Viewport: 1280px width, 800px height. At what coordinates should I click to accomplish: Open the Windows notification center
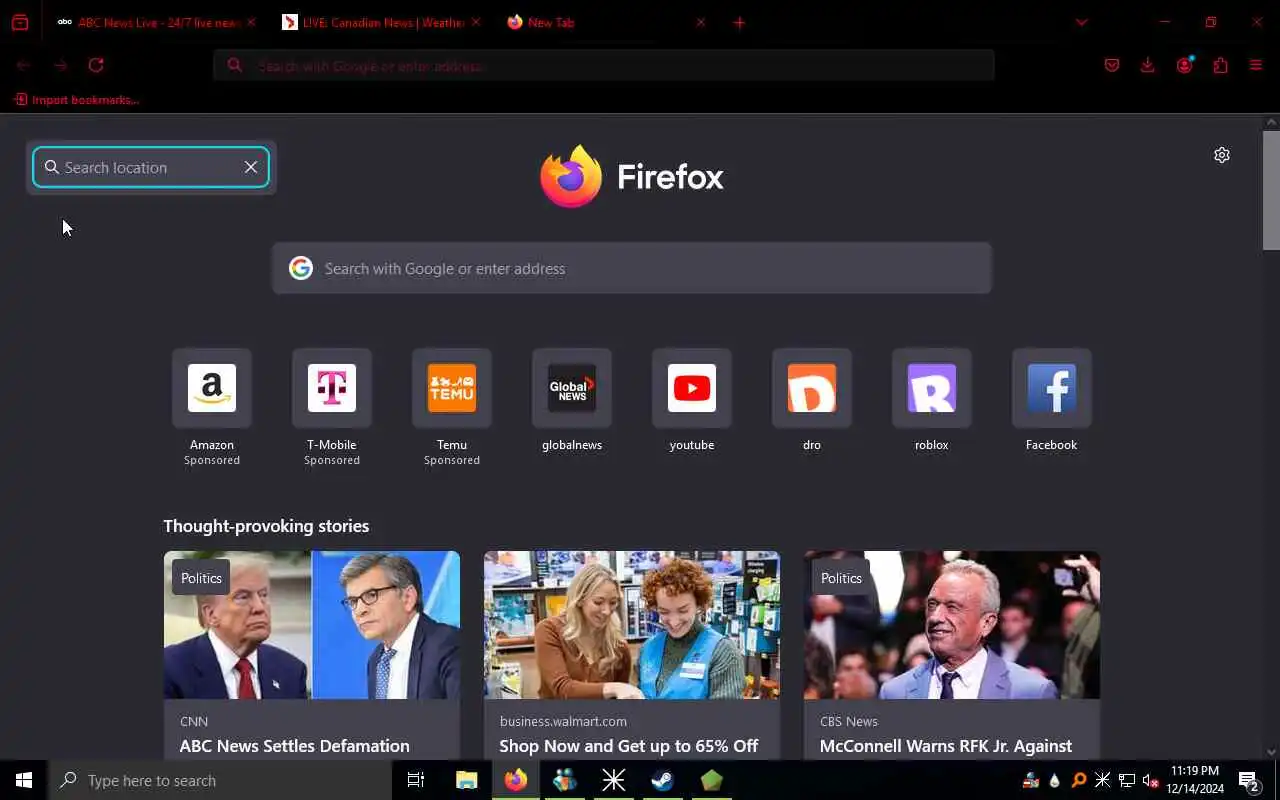tap(1248, 780)
